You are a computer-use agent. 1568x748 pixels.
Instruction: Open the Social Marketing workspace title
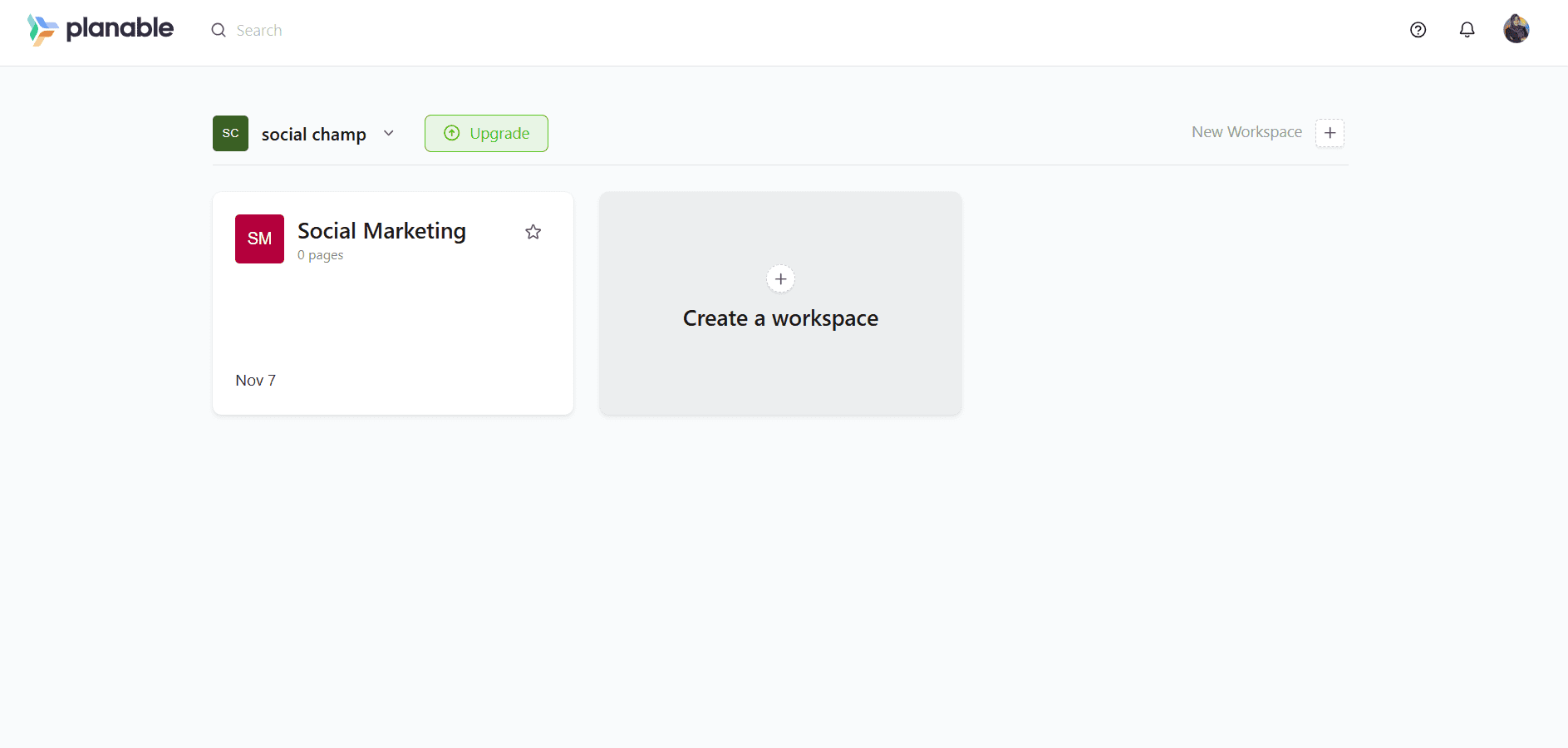pyautogui.click(x=381, y=231)
